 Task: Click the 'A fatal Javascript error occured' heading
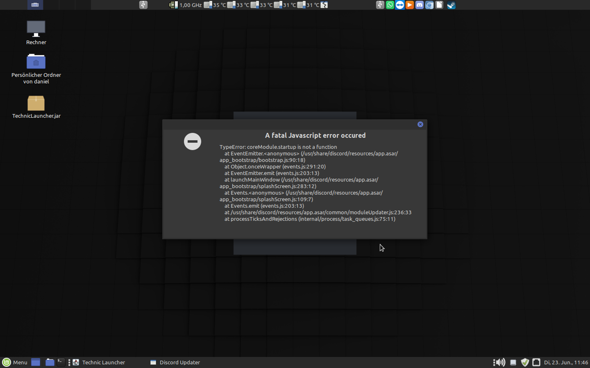pyautogui.click(x=315, y=135)
